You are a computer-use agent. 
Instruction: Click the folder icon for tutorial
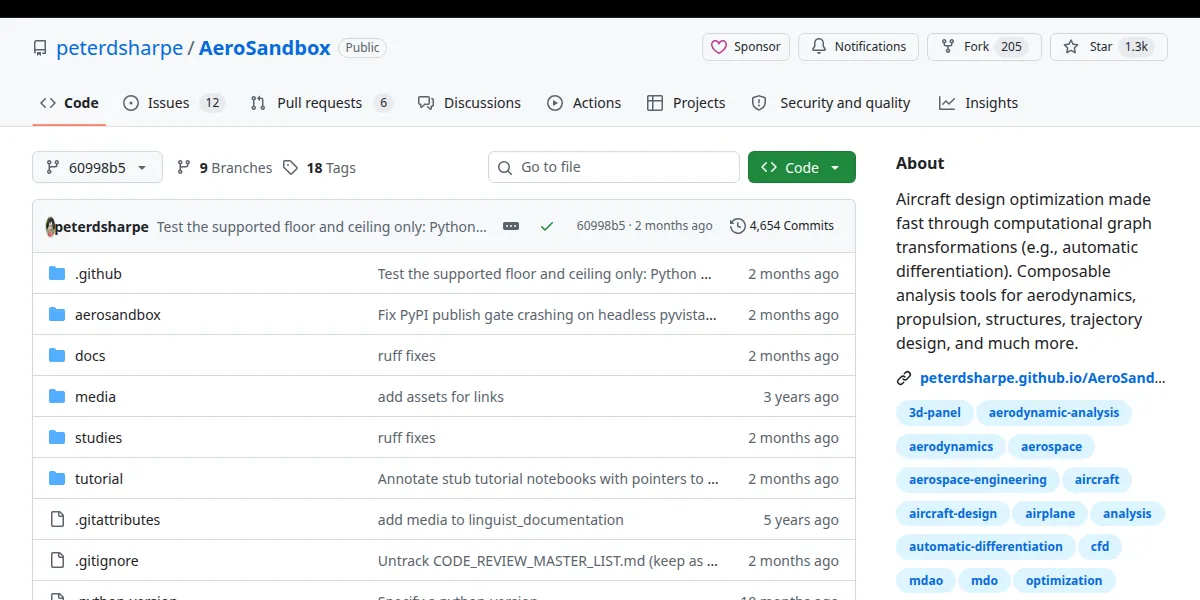pos(57,479)
